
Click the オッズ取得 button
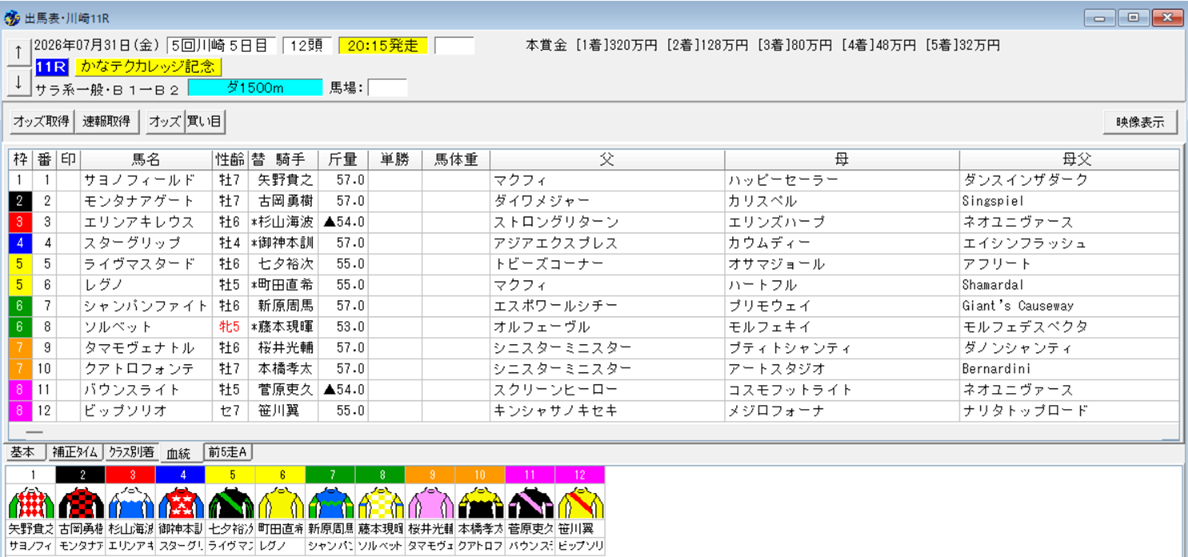pos(42,121)
